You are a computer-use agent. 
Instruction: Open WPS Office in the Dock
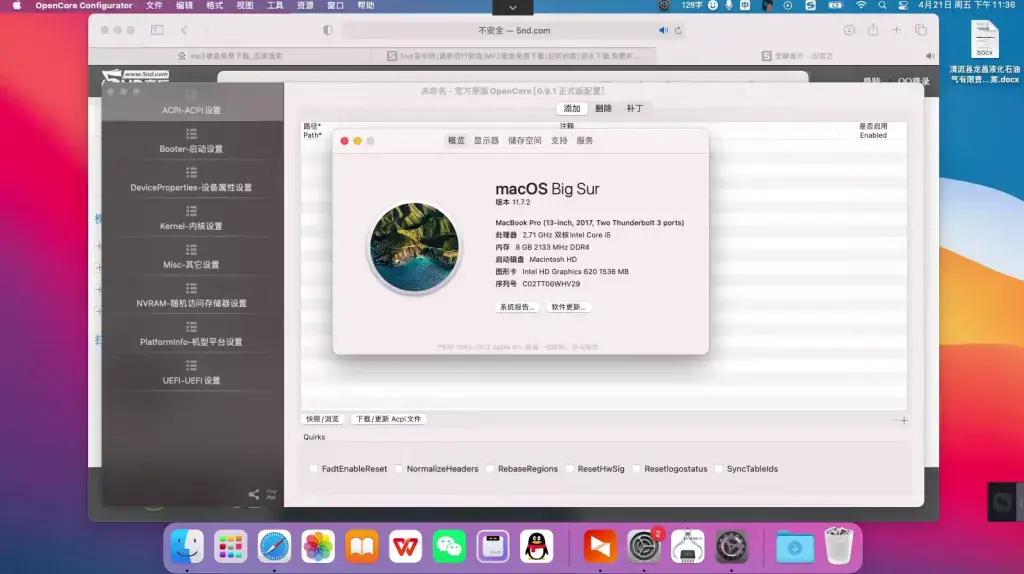tap(405, 546)
